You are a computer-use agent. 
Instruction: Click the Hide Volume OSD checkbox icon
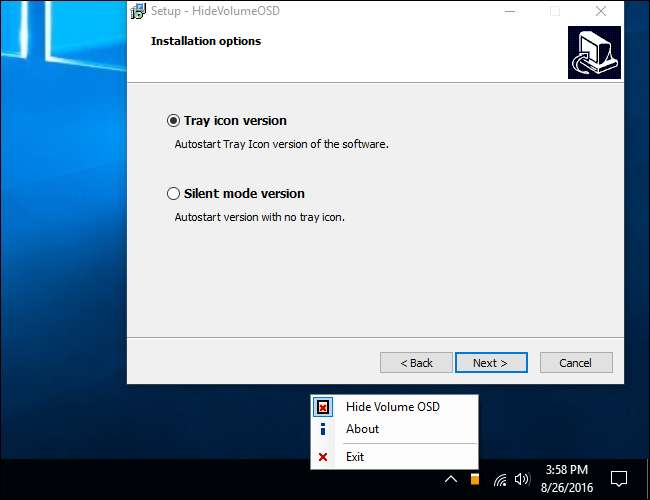323,407
